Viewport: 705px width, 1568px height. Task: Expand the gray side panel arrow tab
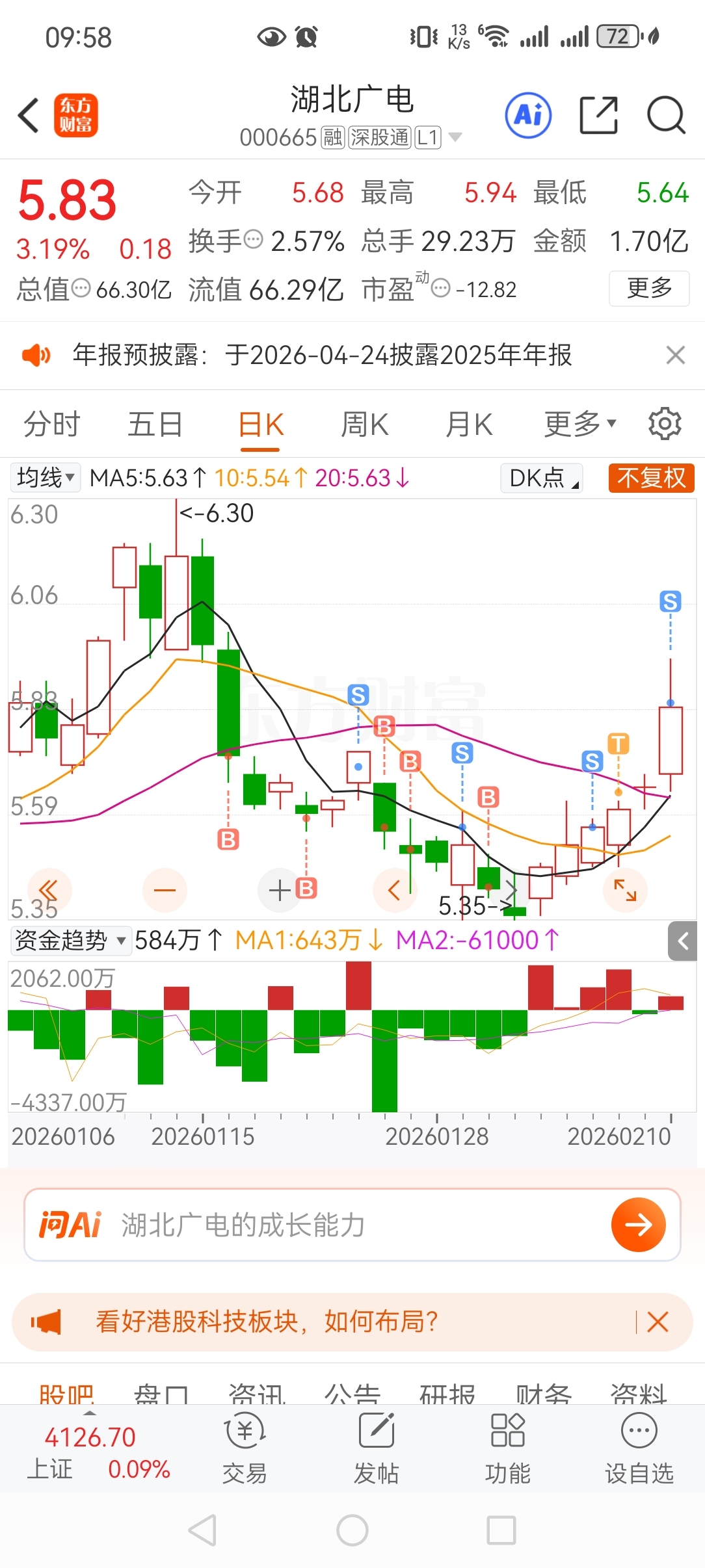(x=683, y=941)
